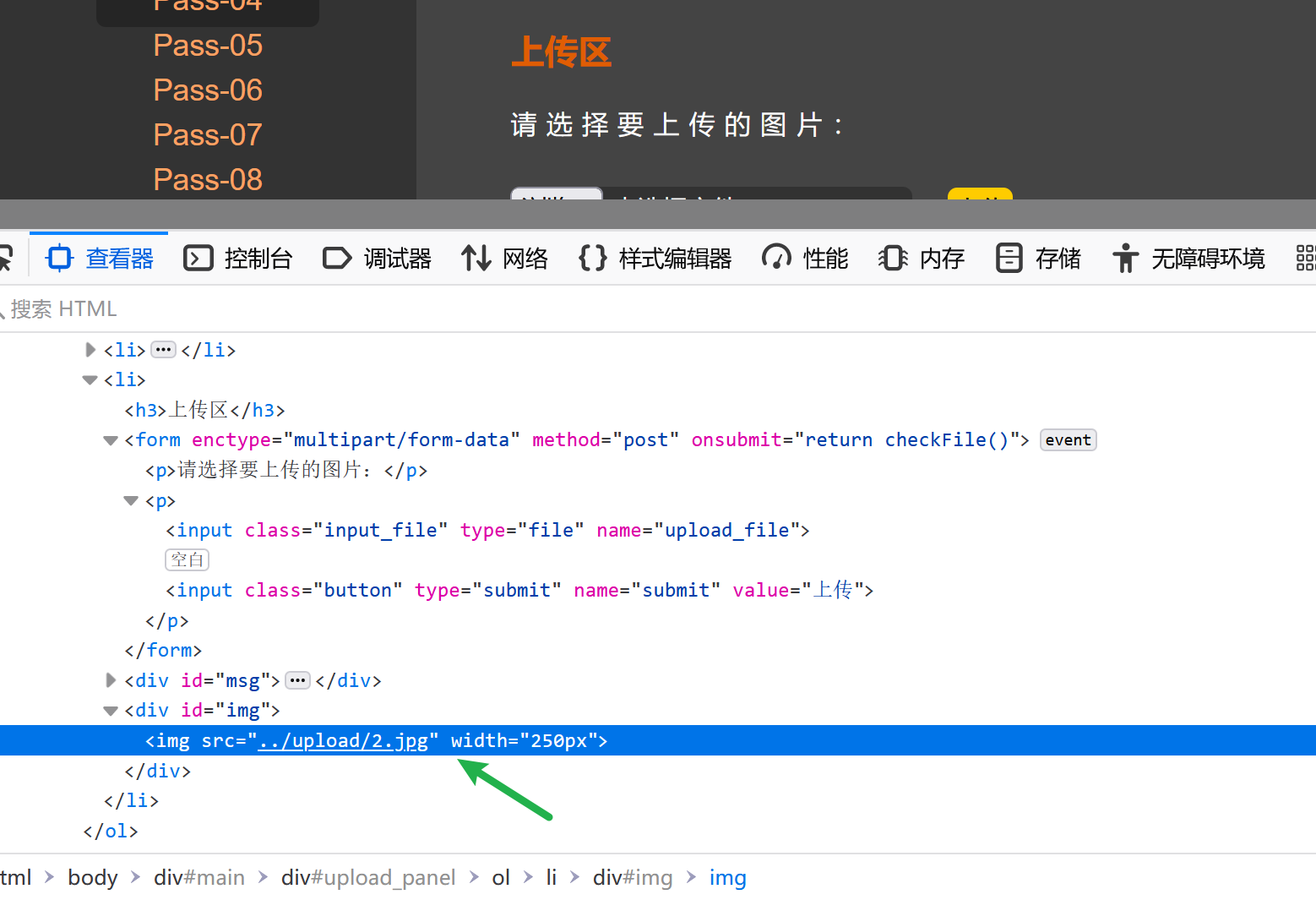Open the Pass-05 page link
This screenshot has width=1316, height=900.
coord(208,46)
